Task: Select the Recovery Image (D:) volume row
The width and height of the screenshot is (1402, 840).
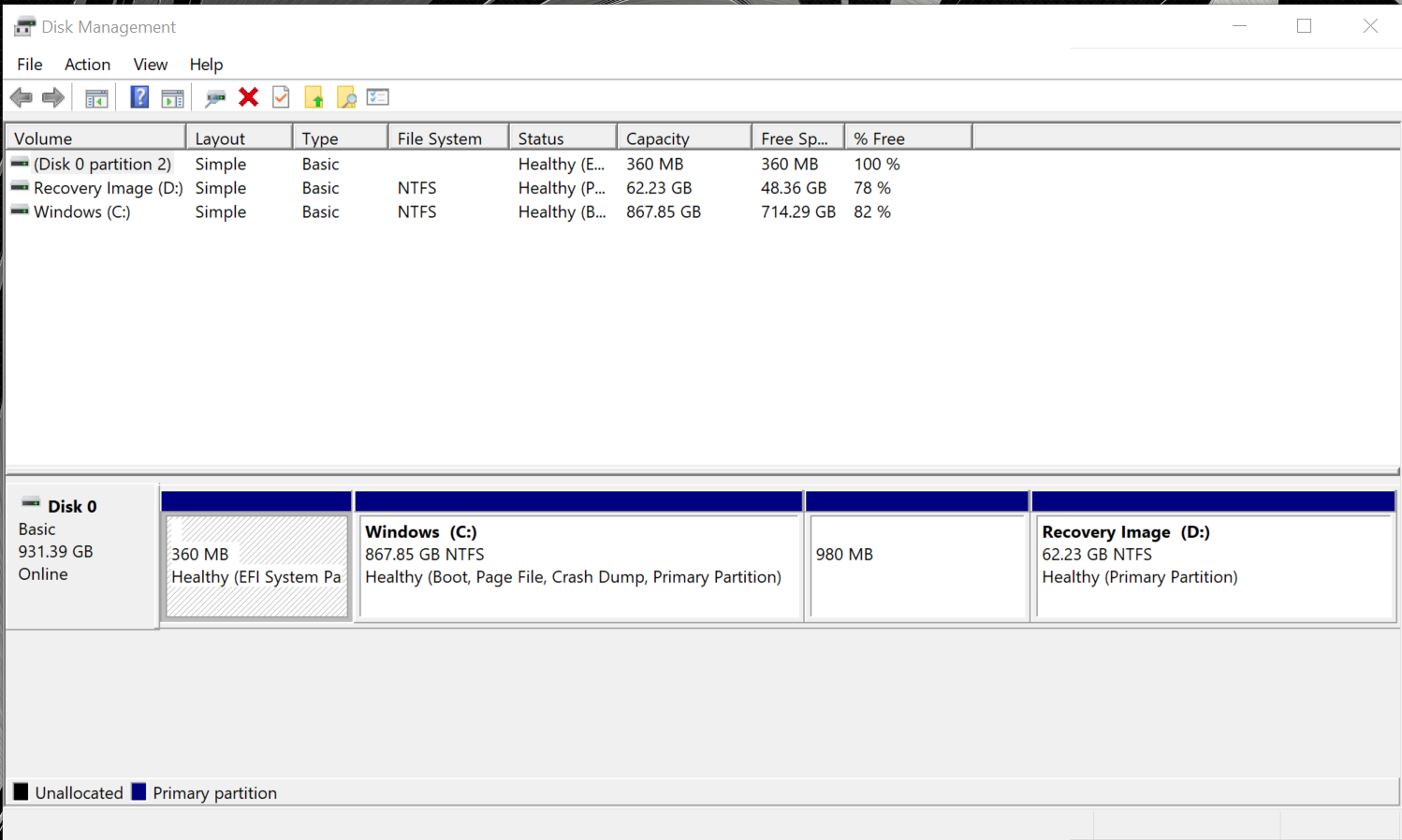Action: [x=108, y=188]
